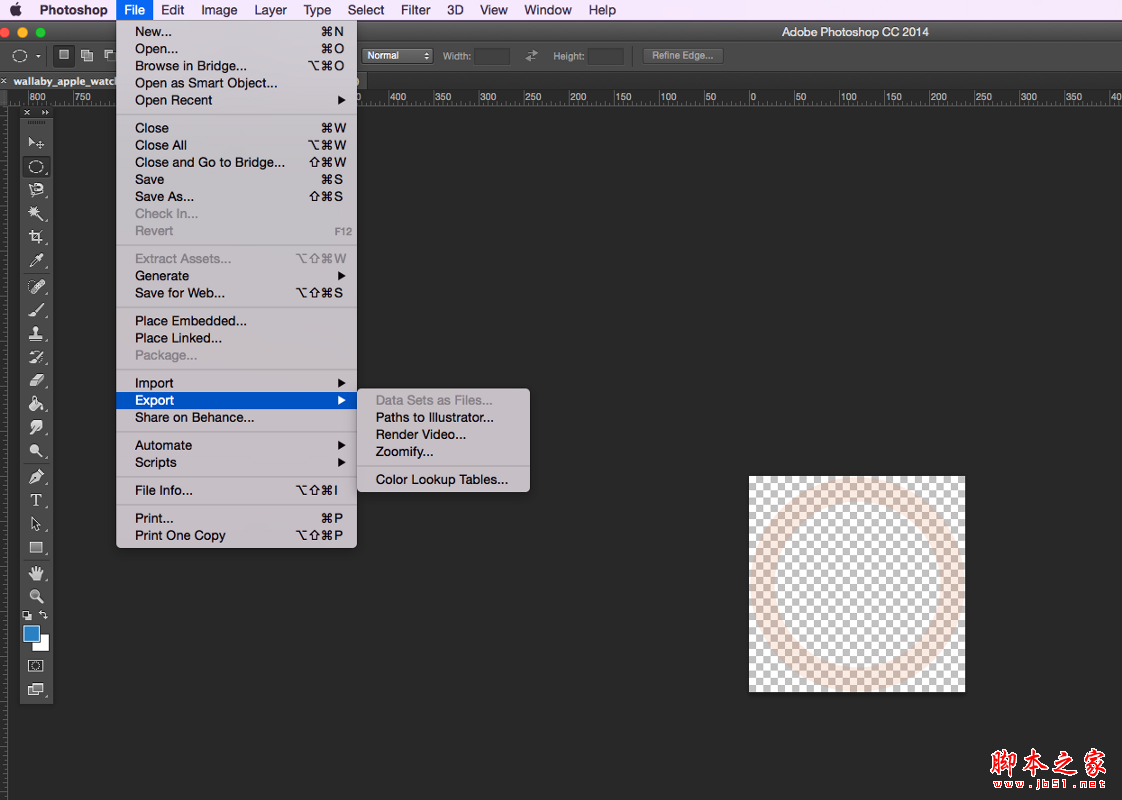Select the Move tool
This screenshot has width=1122, height=800.
pos(36,143)
